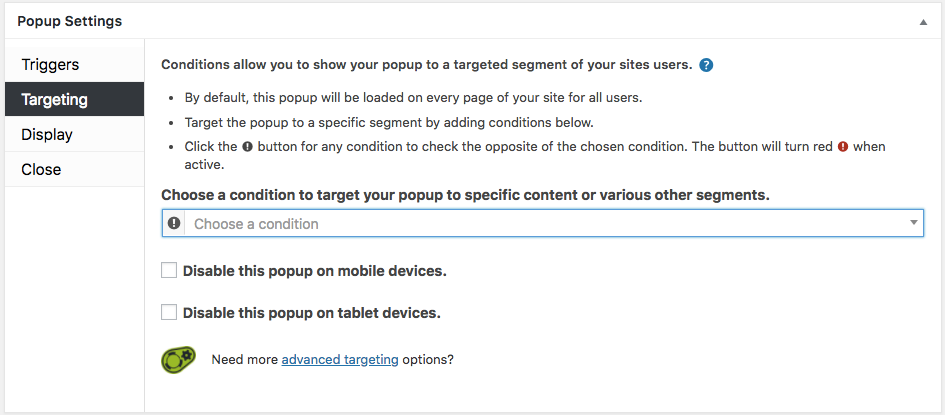Viewport: 945px width, 415px height.
Task: Collapse the Popup Settings panel with triangle
Action: [x=923, y=22]
